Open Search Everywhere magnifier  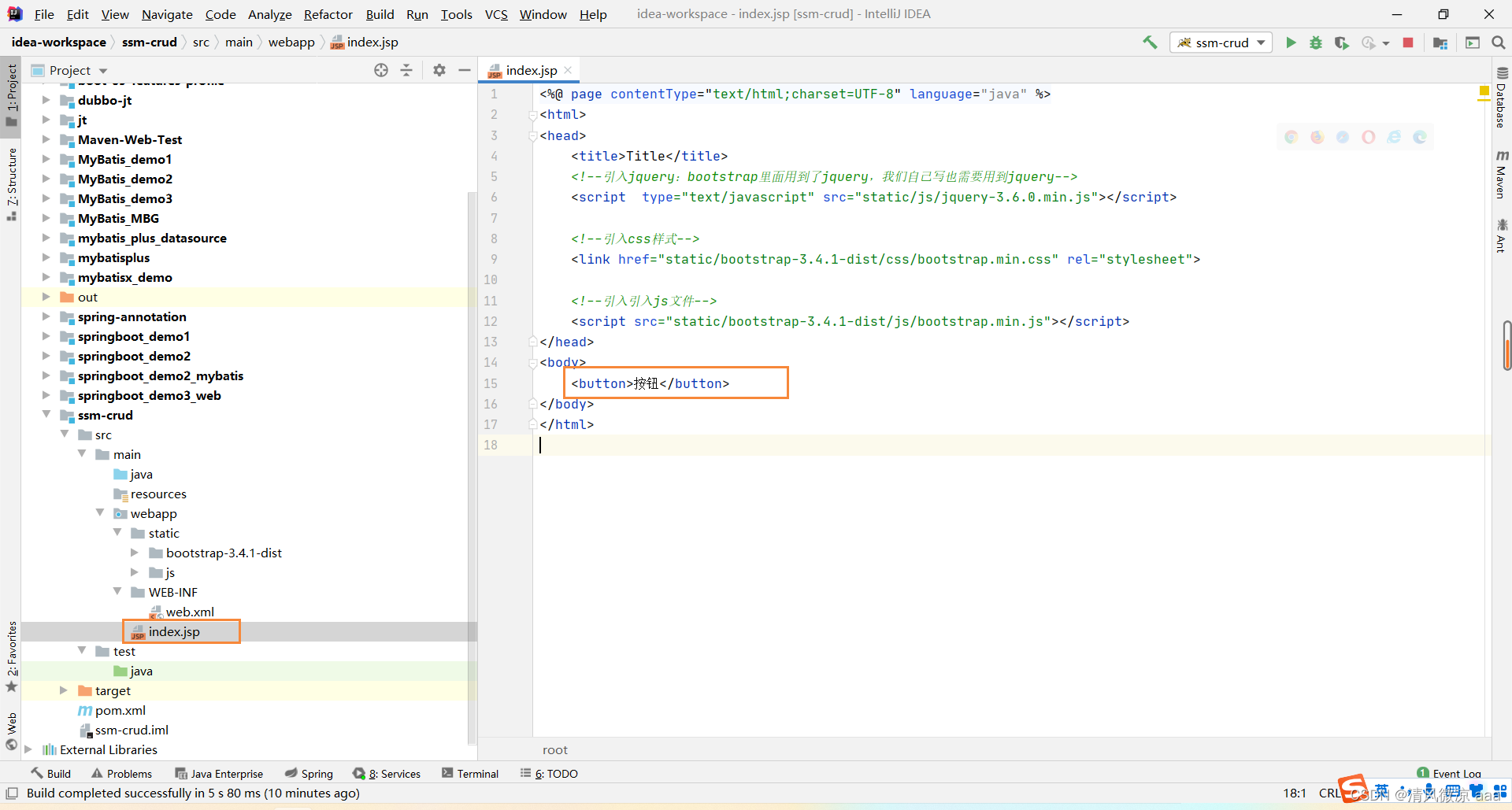(x=1499, y=43)
